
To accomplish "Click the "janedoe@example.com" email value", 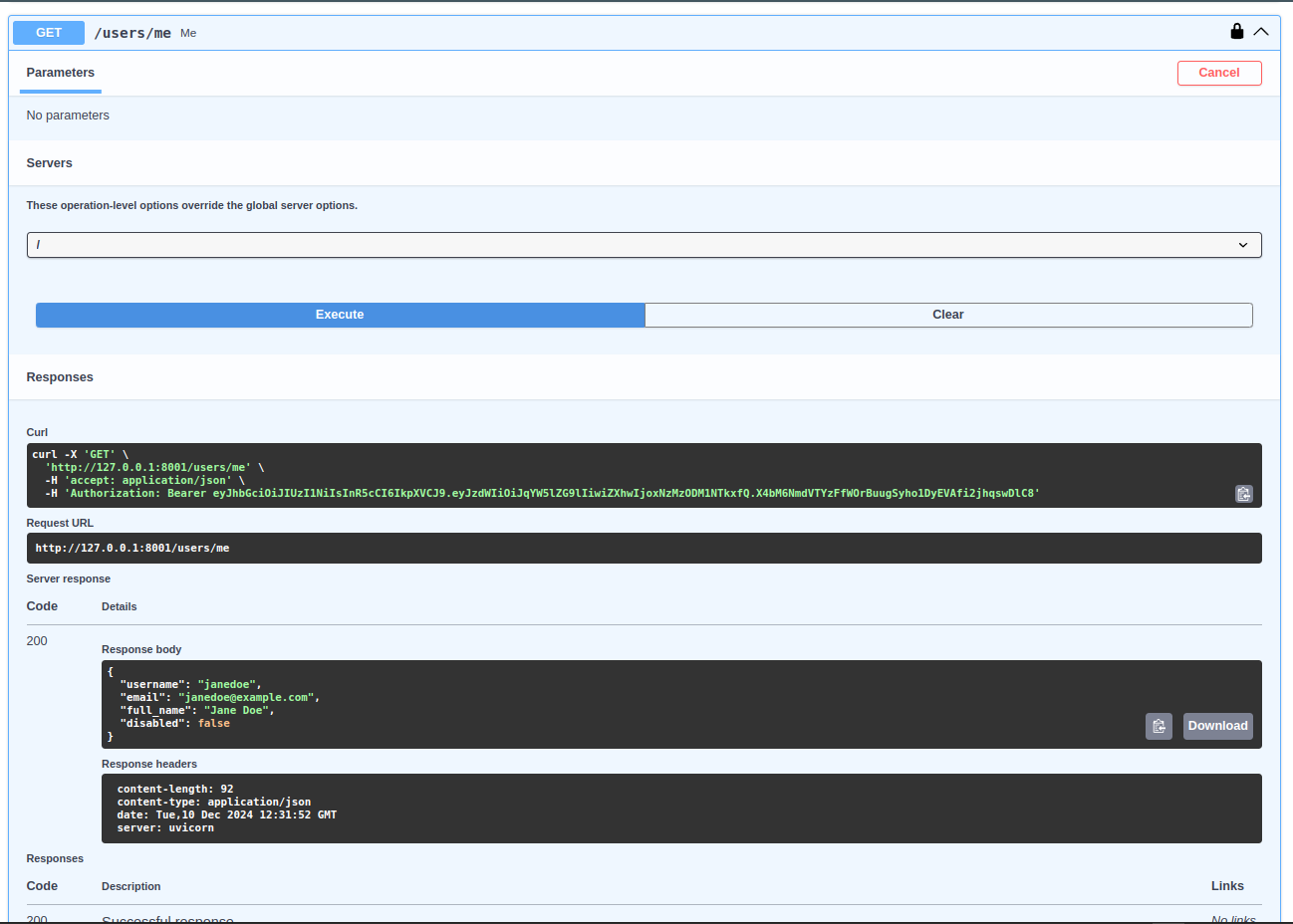I will click(x=246, y=697).
